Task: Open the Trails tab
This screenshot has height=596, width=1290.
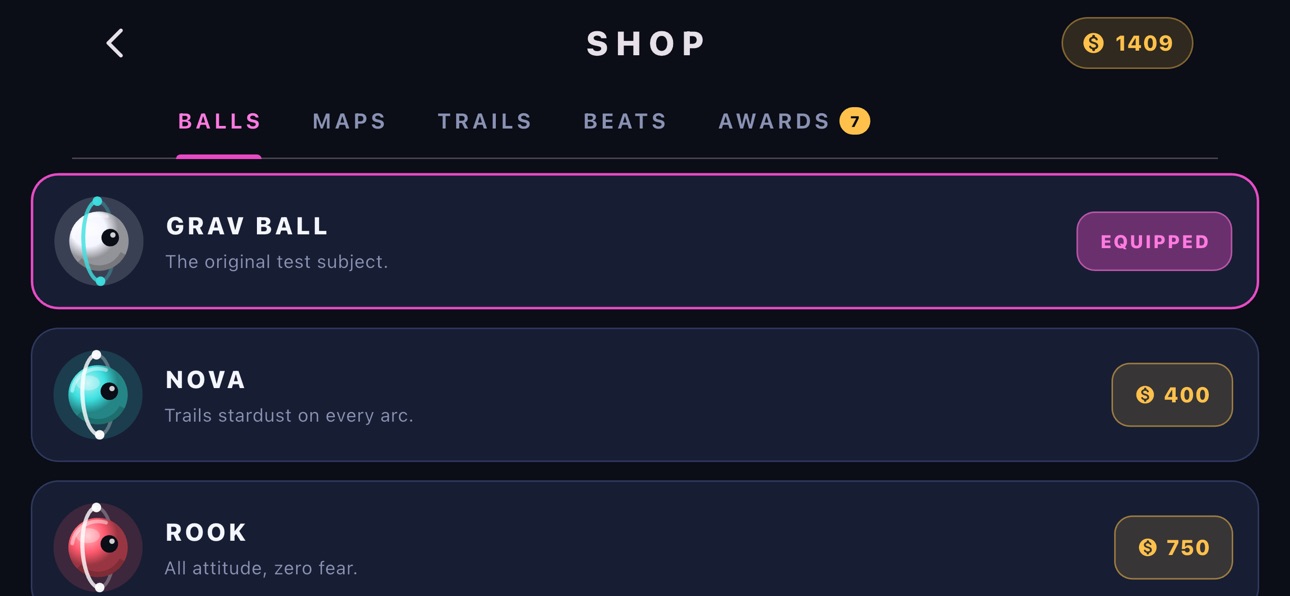Action: pos(485,121)
